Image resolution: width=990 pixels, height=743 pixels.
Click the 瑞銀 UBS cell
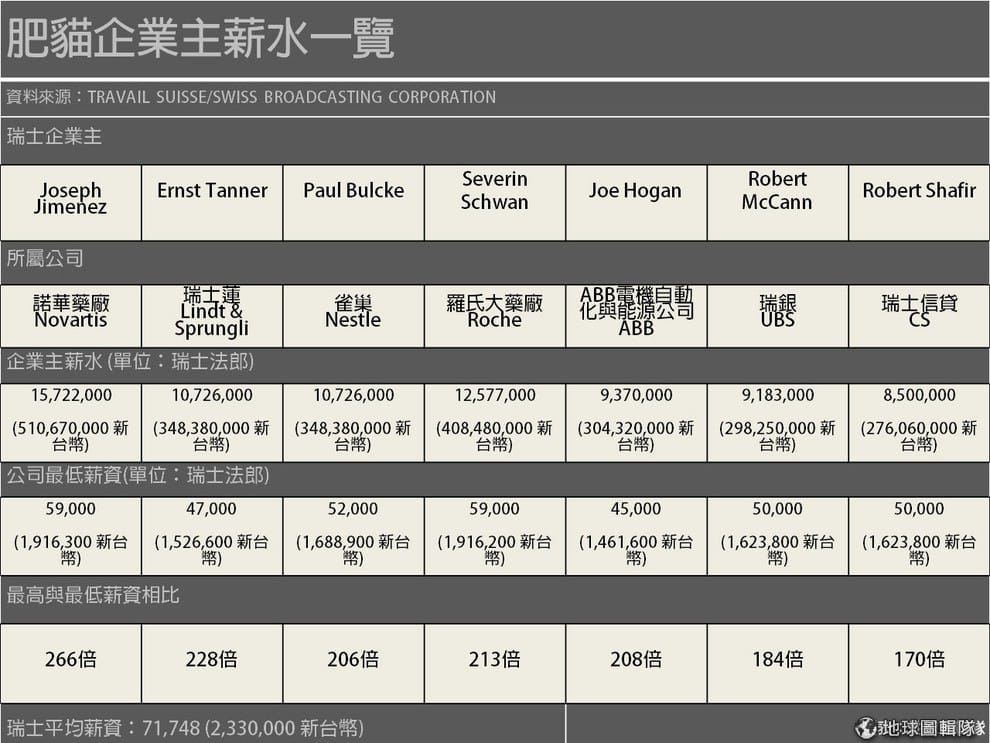click(778, 316)
